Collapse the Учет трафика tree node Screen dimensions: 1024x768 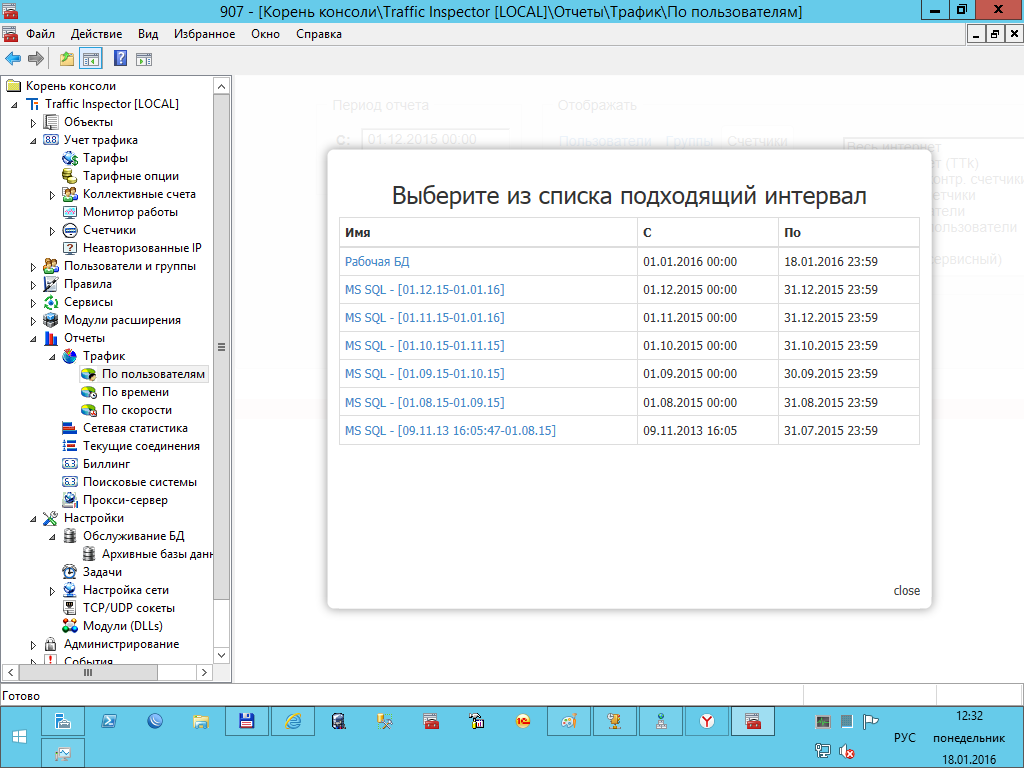(x=33, y=140)
